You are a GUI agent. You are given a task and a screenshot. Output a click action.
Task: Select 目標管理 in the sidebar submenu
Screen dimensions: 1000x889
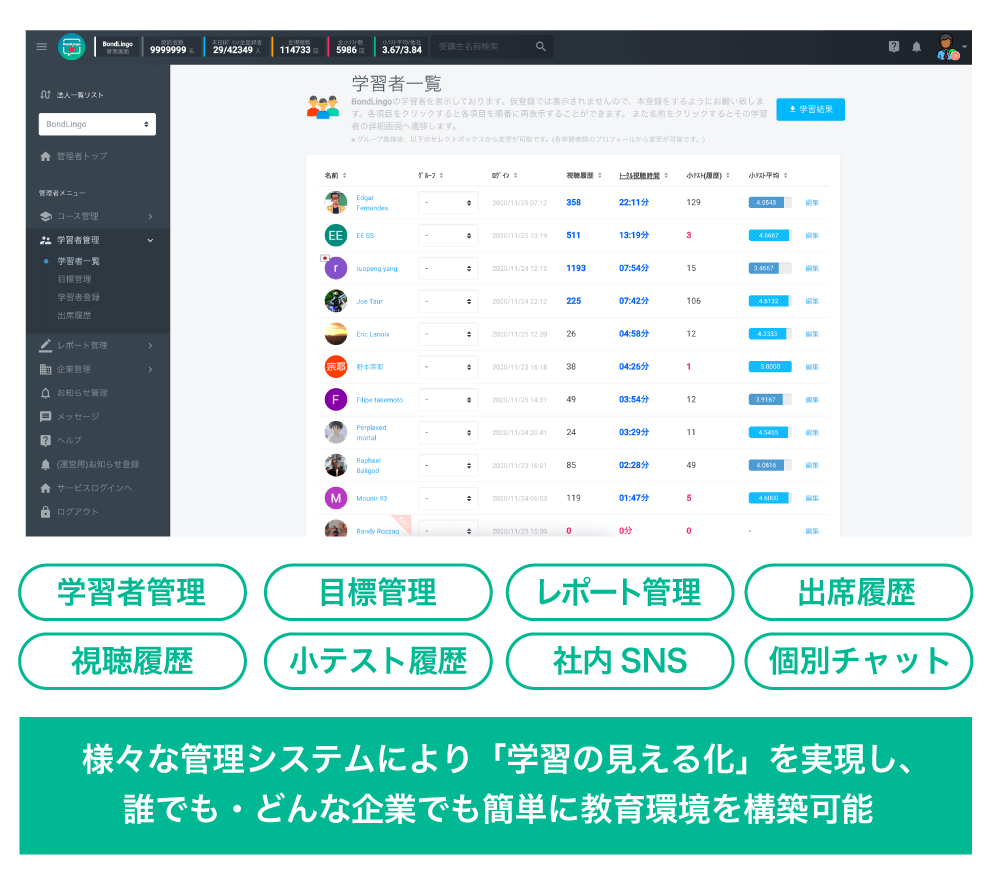pos(74,279)
